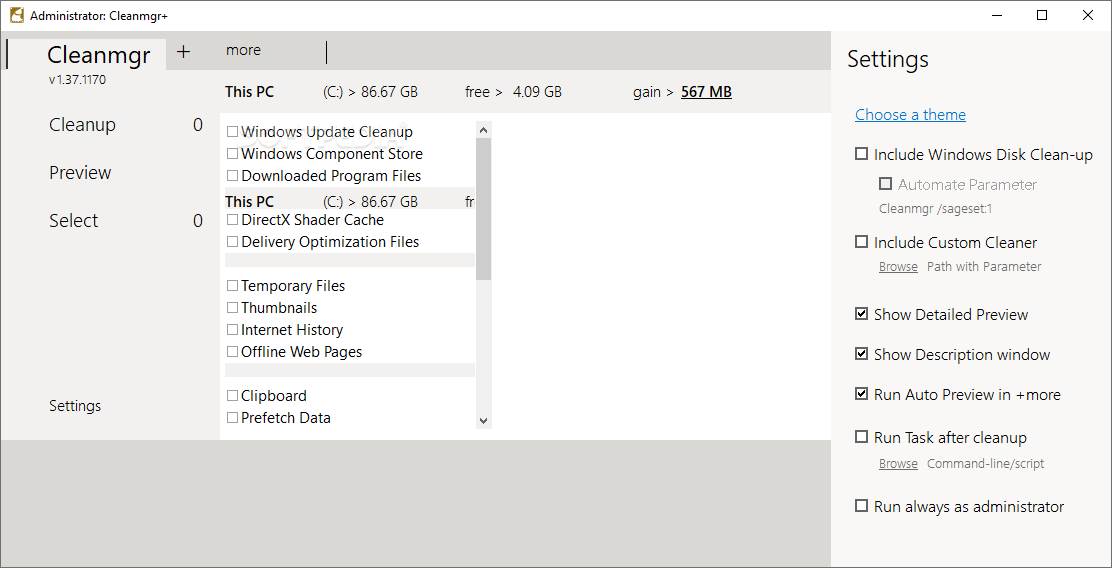Check Delivery Optimization Files
Viewport: 1112px width, 568px height.
pos(232,242)
